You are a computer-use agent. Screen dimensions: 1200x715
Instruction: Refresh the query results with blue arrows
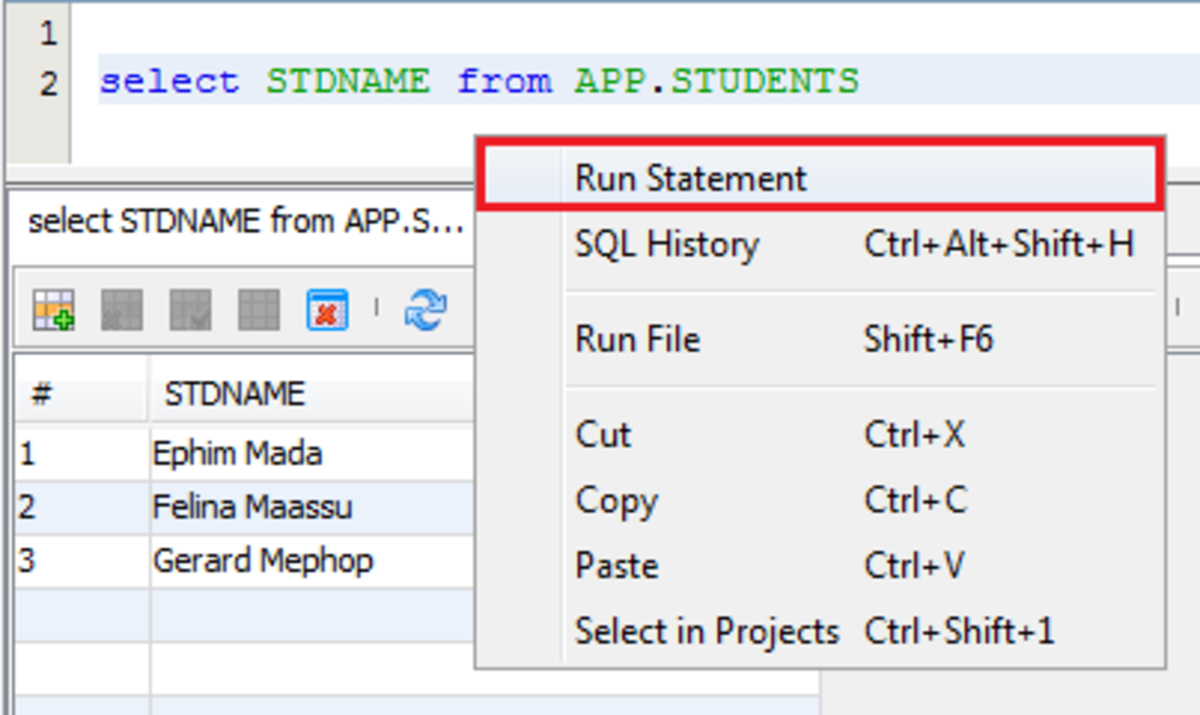pos(425,311)
